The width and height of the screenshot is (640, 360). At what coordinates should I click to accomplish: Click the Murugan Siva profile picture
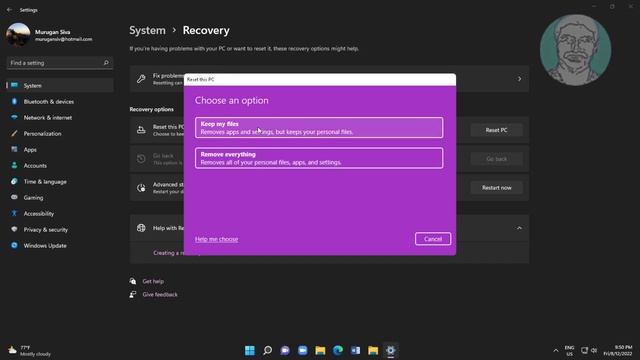tap(18, 35)
